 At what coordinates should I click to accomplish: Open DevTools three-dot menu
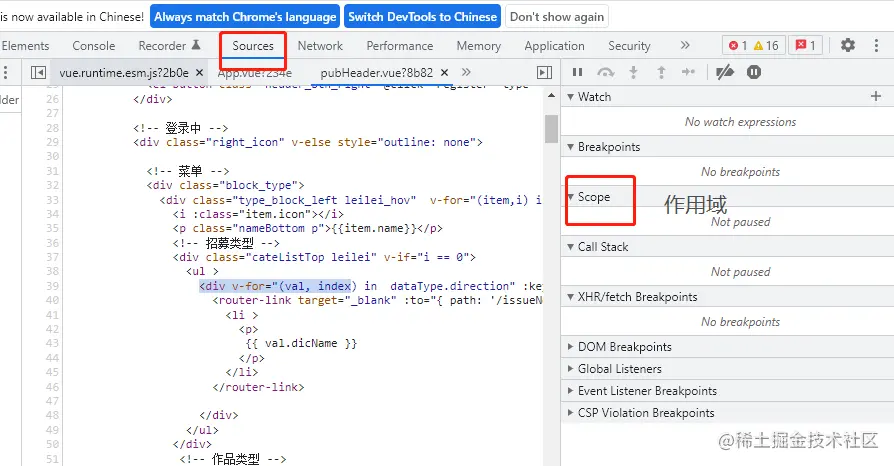pos(876,45)
